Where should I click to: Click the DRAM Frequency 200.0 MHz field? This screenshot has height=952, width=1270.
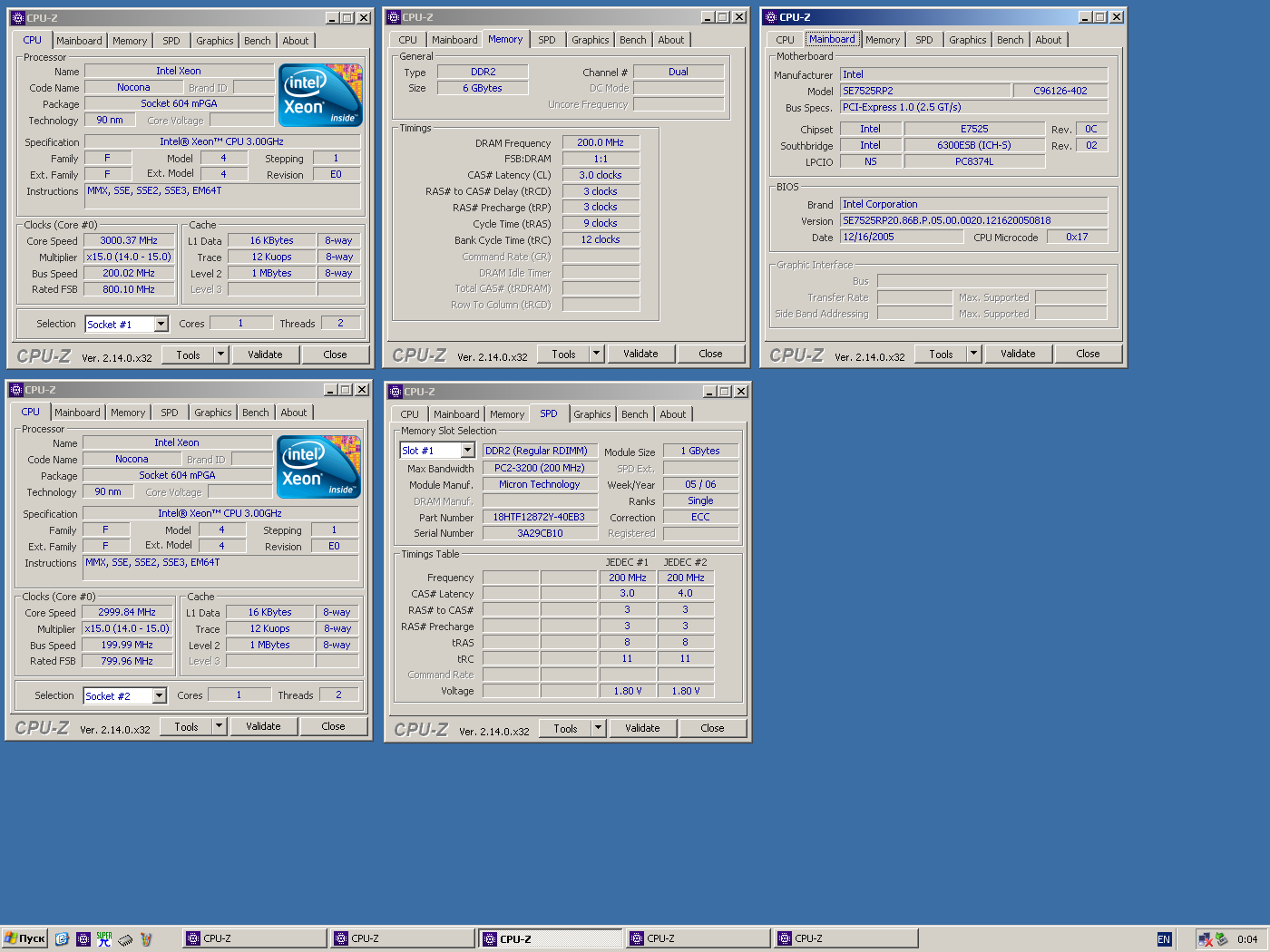pyautogui.click(x=601, y=142)
